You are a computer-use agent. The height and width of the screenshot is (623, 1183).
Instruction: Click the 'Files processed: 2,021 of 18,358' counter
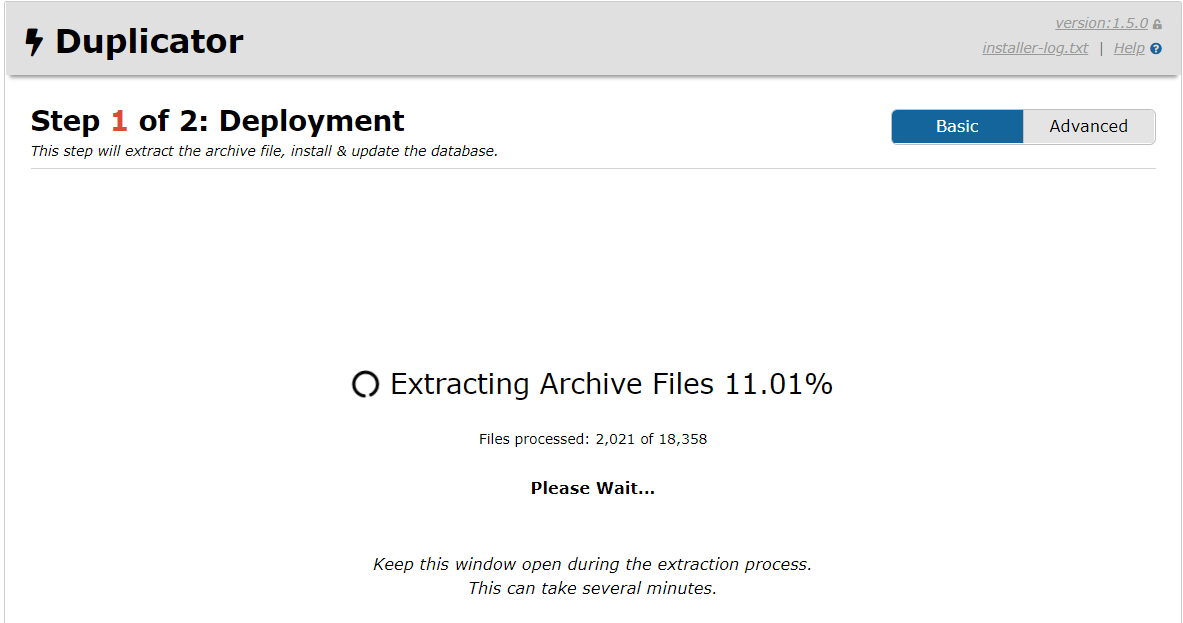point(592,439)
